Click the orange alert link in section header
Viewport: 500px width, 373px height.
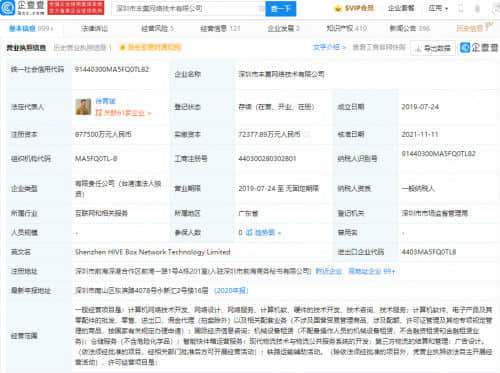pos(150,48)
